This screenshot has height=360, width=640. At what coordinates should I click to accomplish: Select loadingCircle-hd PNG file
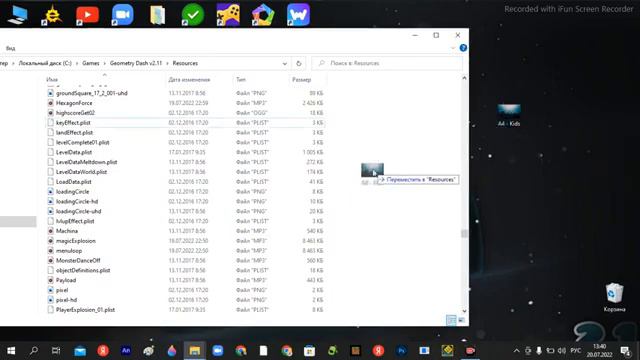click(77, 201)
